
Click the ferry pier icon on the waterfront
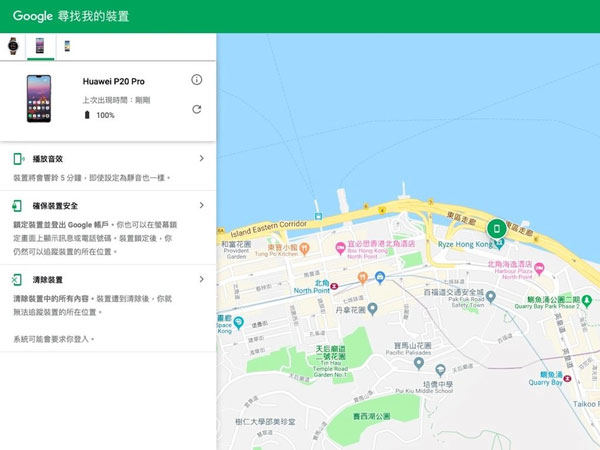[x=318, y=216]
